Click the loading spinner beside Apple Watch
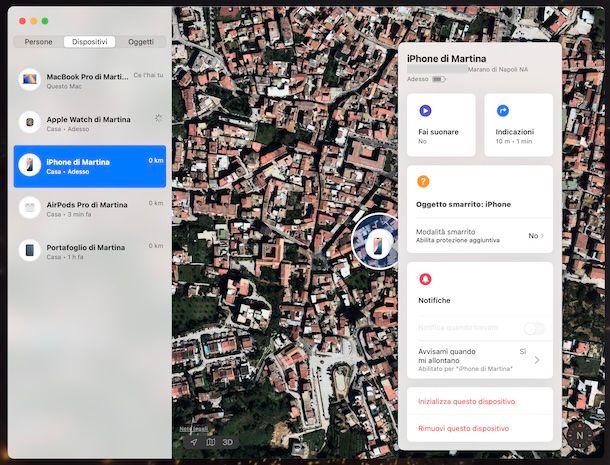The height and width of the screenshot is (465, 610). coord(158,118)
